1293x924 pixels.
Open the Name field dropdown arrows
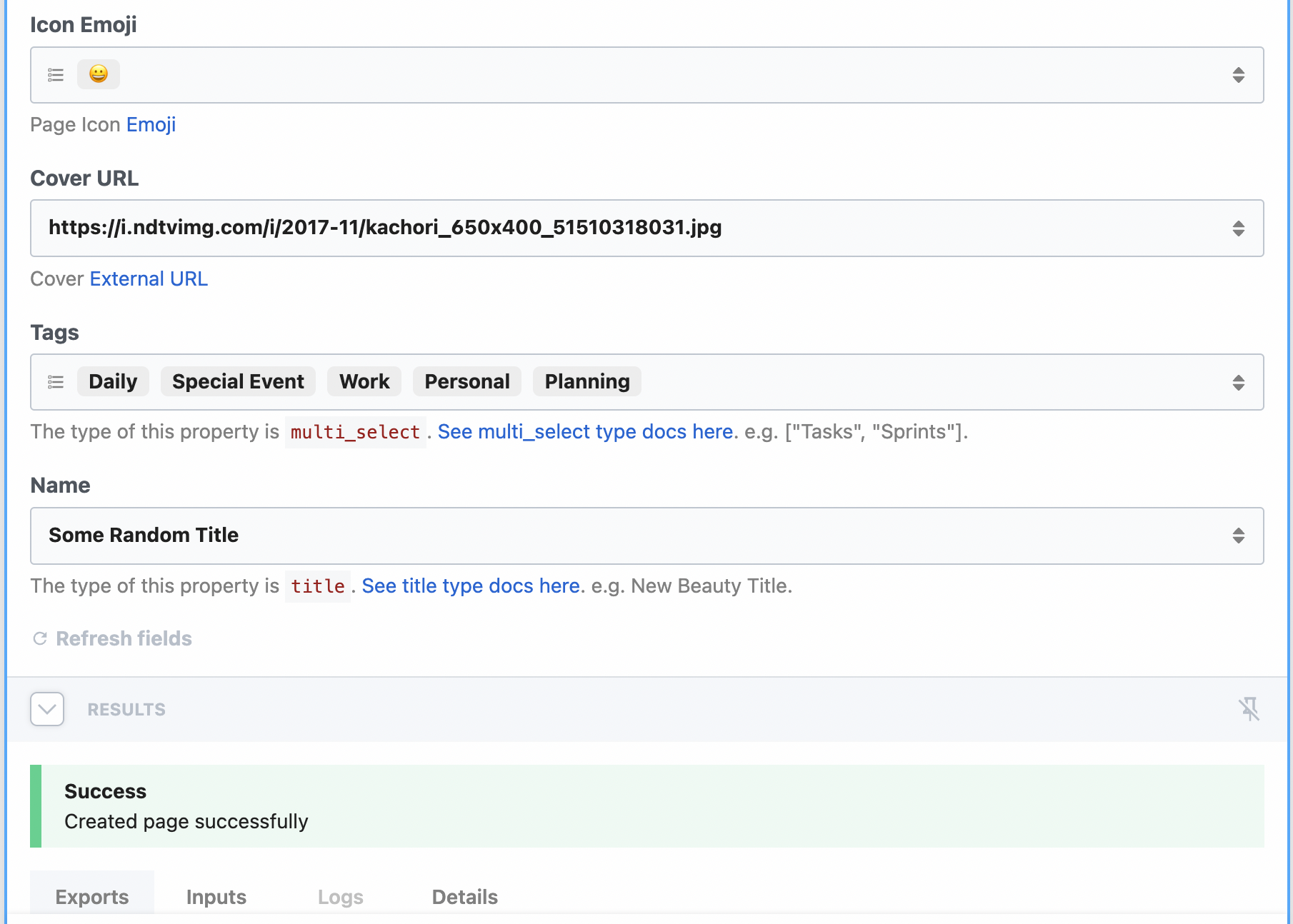tap(1239, 536)
